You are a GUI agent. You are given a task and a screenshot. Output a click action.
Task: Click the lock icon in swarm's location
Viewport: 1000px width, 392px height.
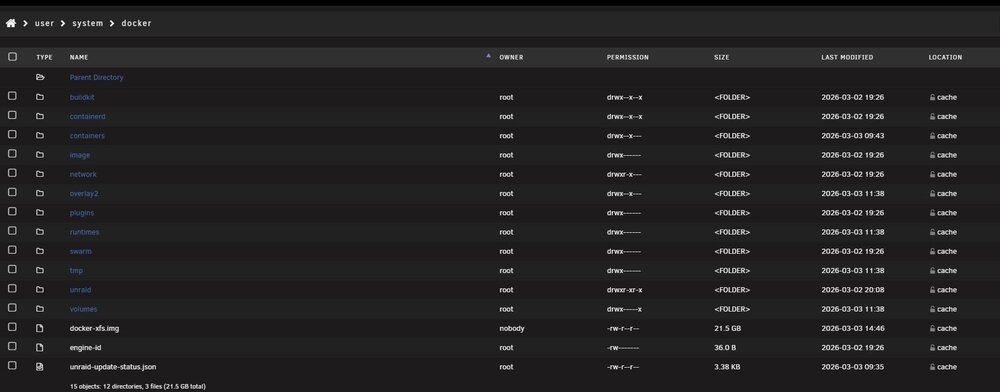(x=932, y=251)
